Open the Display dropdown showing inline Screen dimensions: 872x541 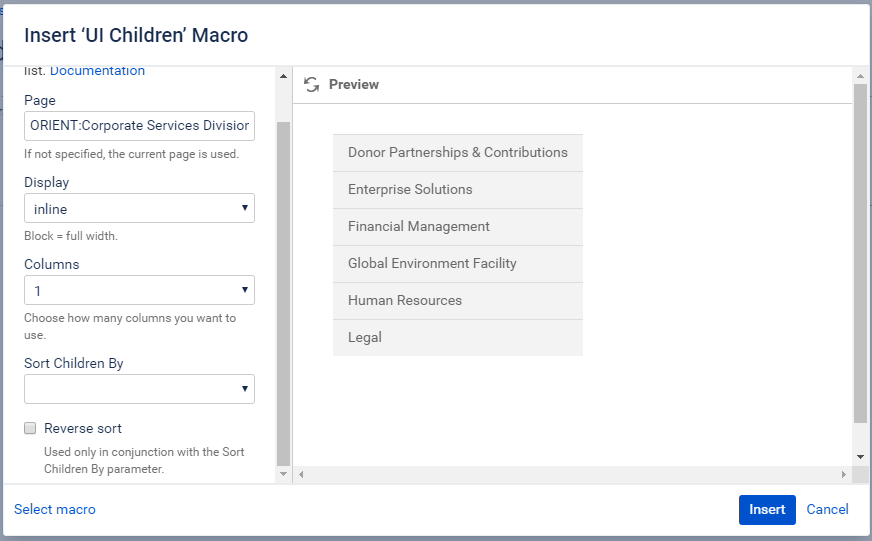pyautogui.click(x=140, y=209)
